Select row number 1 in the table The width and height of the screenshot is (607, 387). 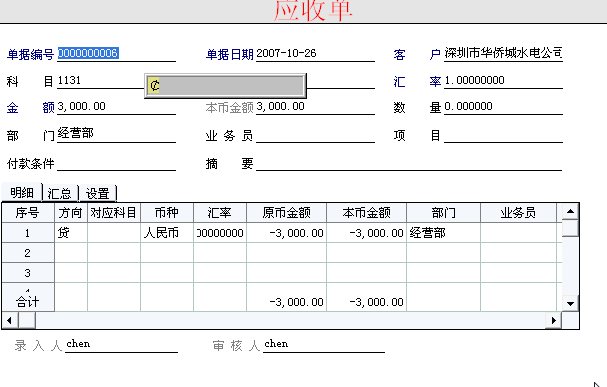point(27,233)
